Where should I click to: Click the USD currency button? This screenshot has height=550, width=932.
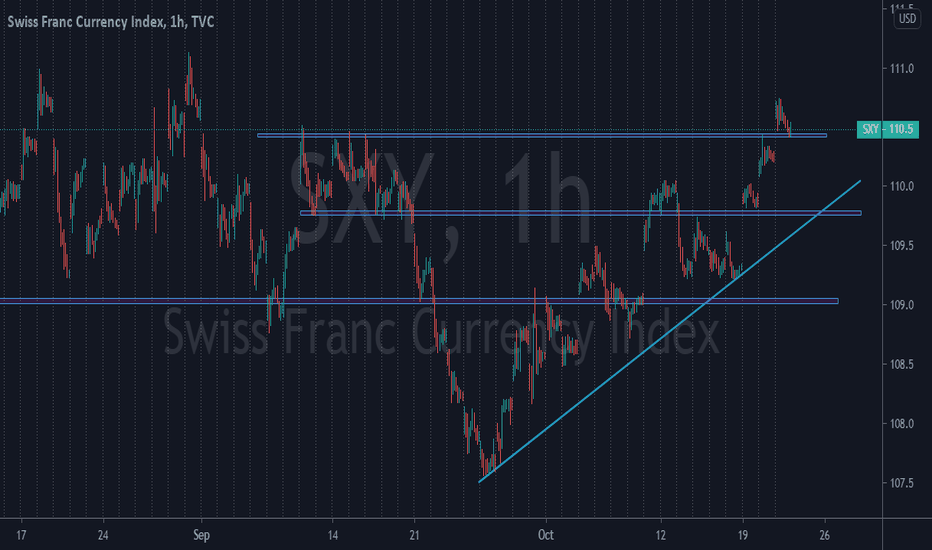tap(907, 18)
